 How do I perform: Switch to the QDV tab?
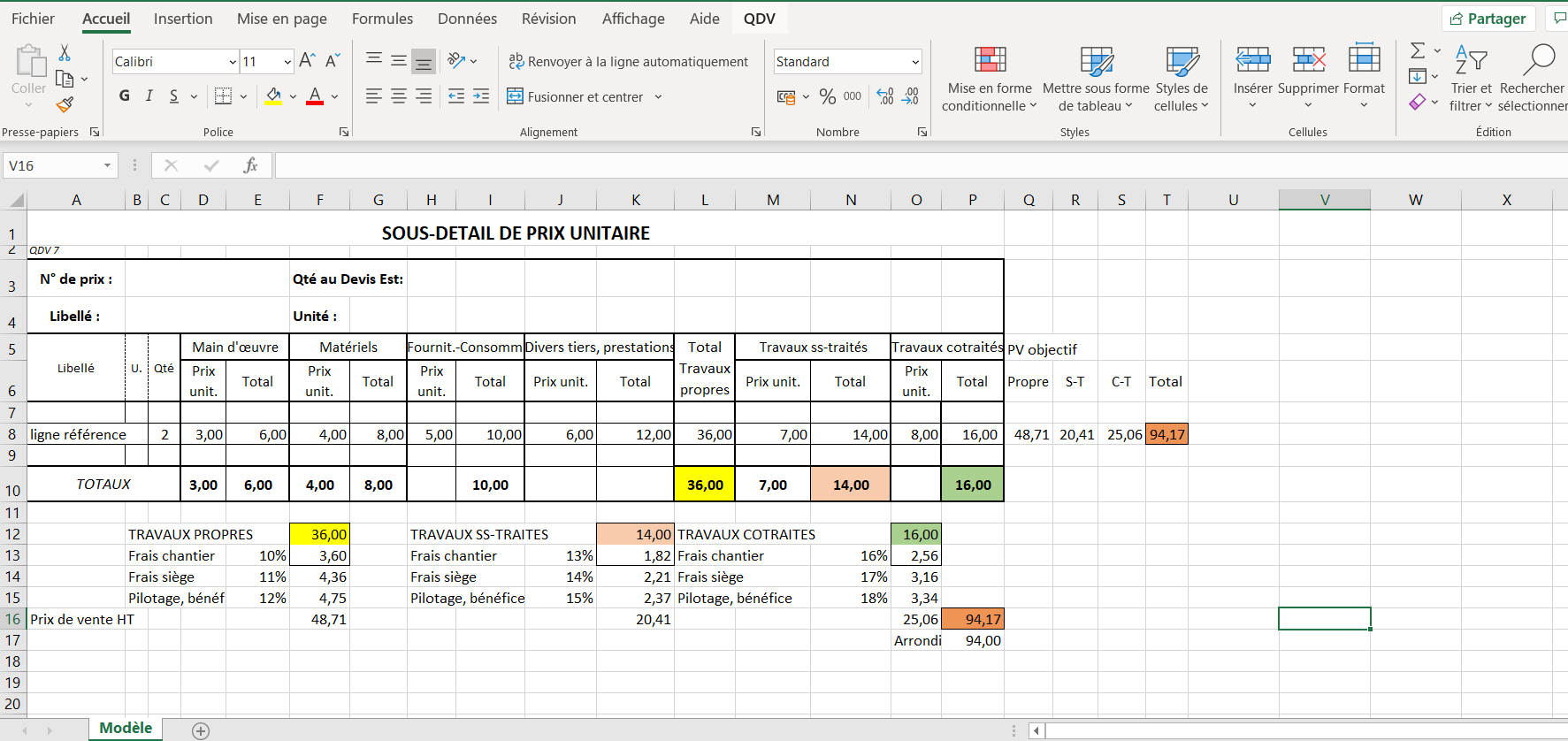(x=759, y=19)
